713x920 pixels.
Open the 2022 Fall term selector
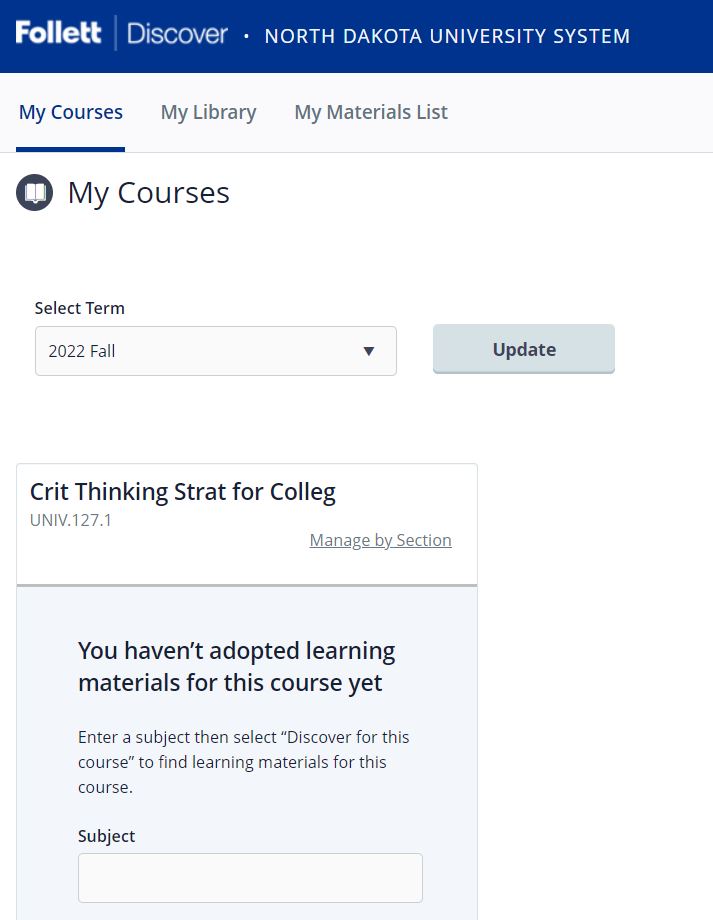(216, 351)
